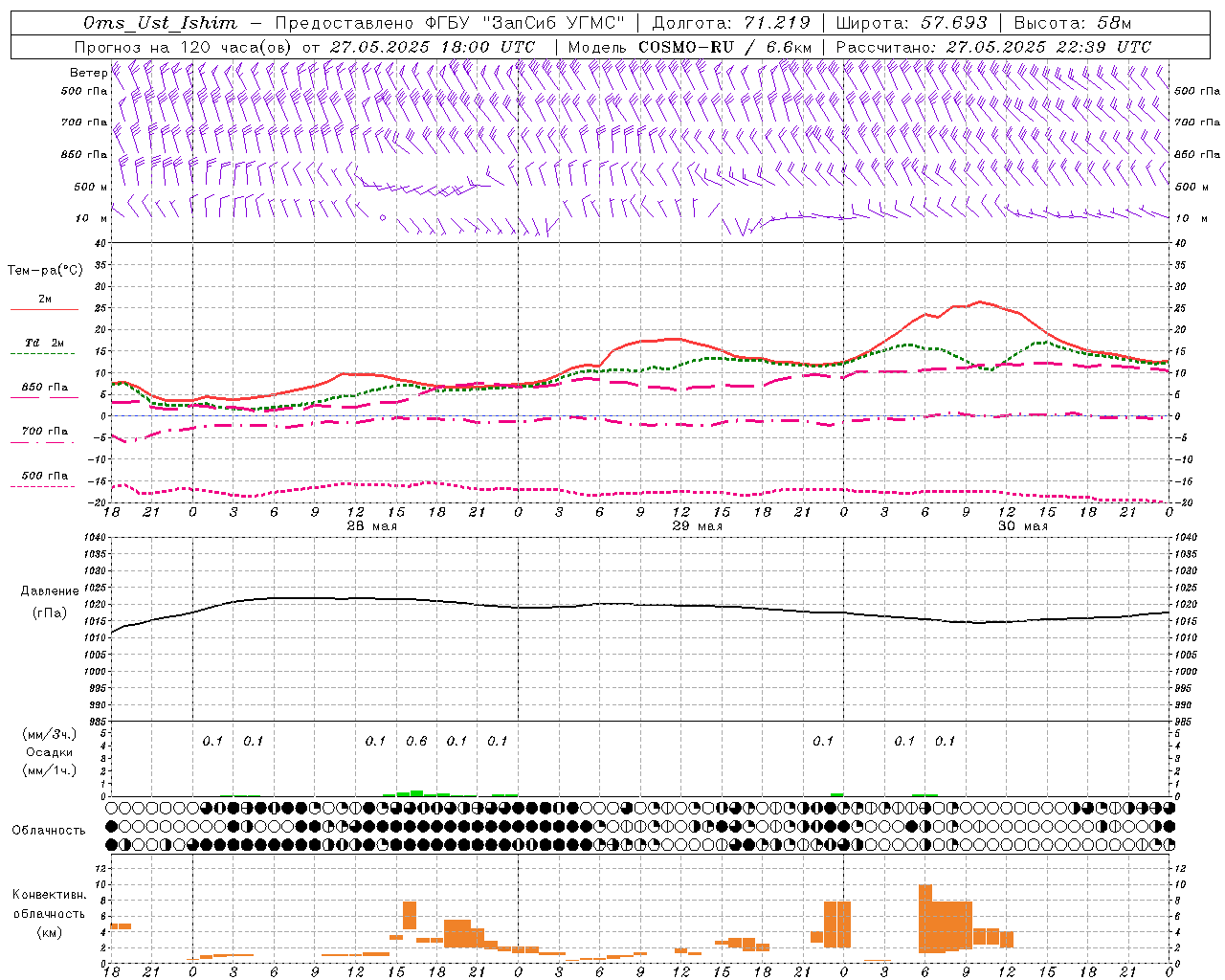
Task: Click the 30 мая date label
Action: click(x=1022, y=526)
